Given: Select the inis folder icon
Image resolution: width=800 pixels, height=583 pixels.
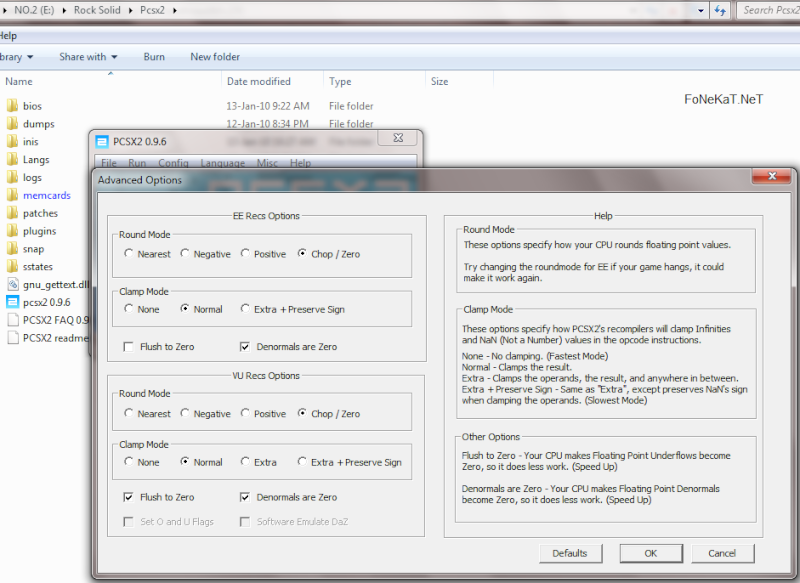Looking at the screenshot, I should click(x=13, y=141).
